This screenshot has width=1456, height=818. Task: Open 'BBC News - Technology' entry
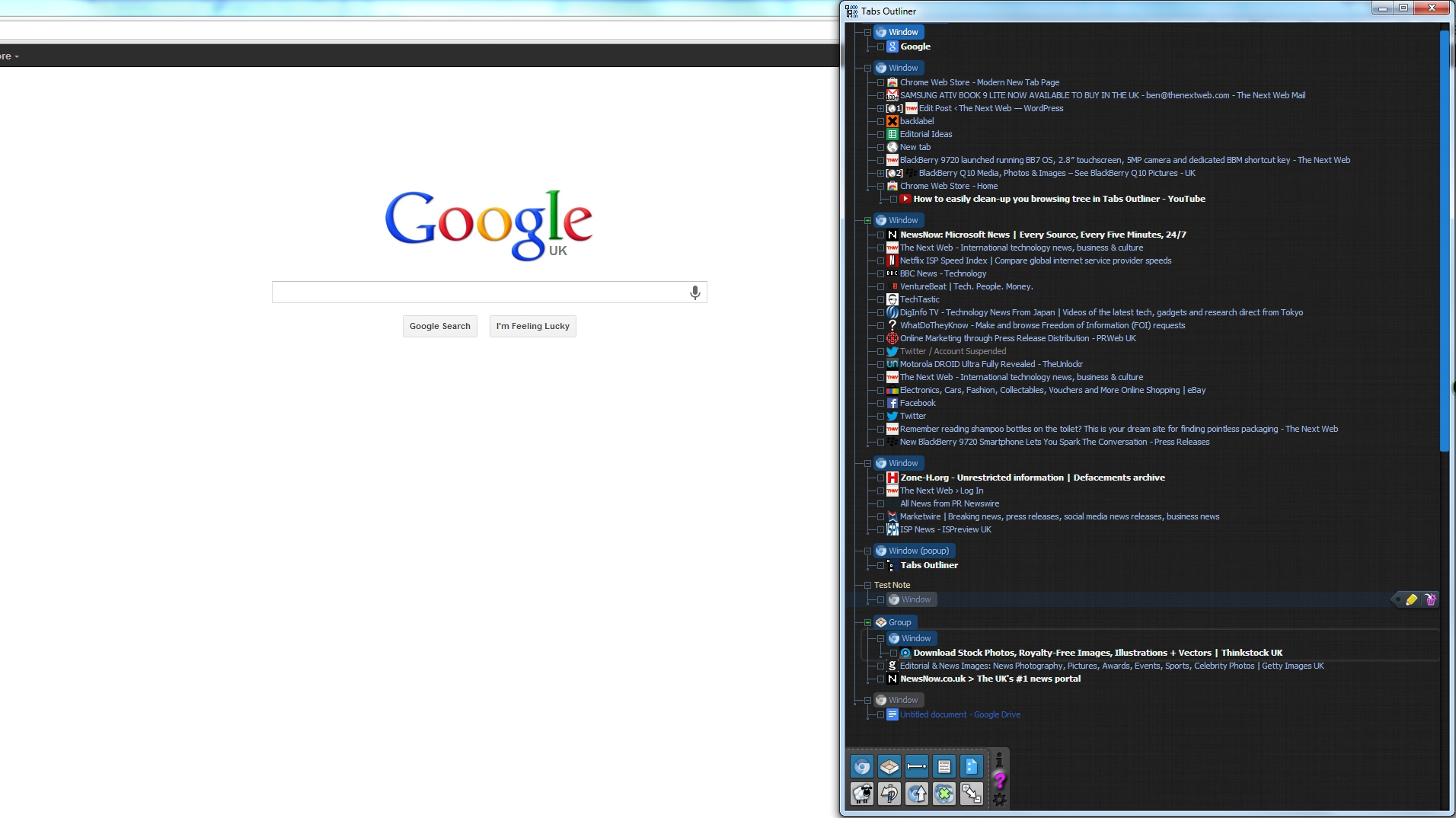point(943,273)
